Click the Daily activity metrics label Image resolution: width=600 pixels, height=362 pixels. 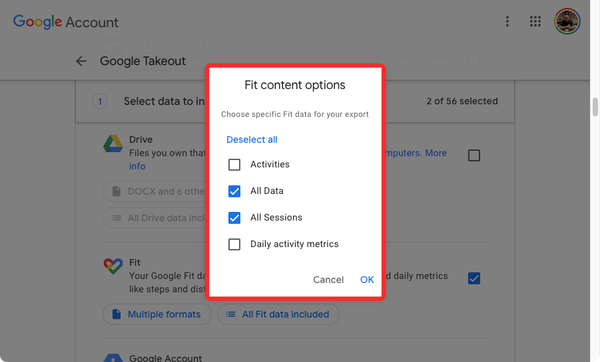(x=294, y=244)
